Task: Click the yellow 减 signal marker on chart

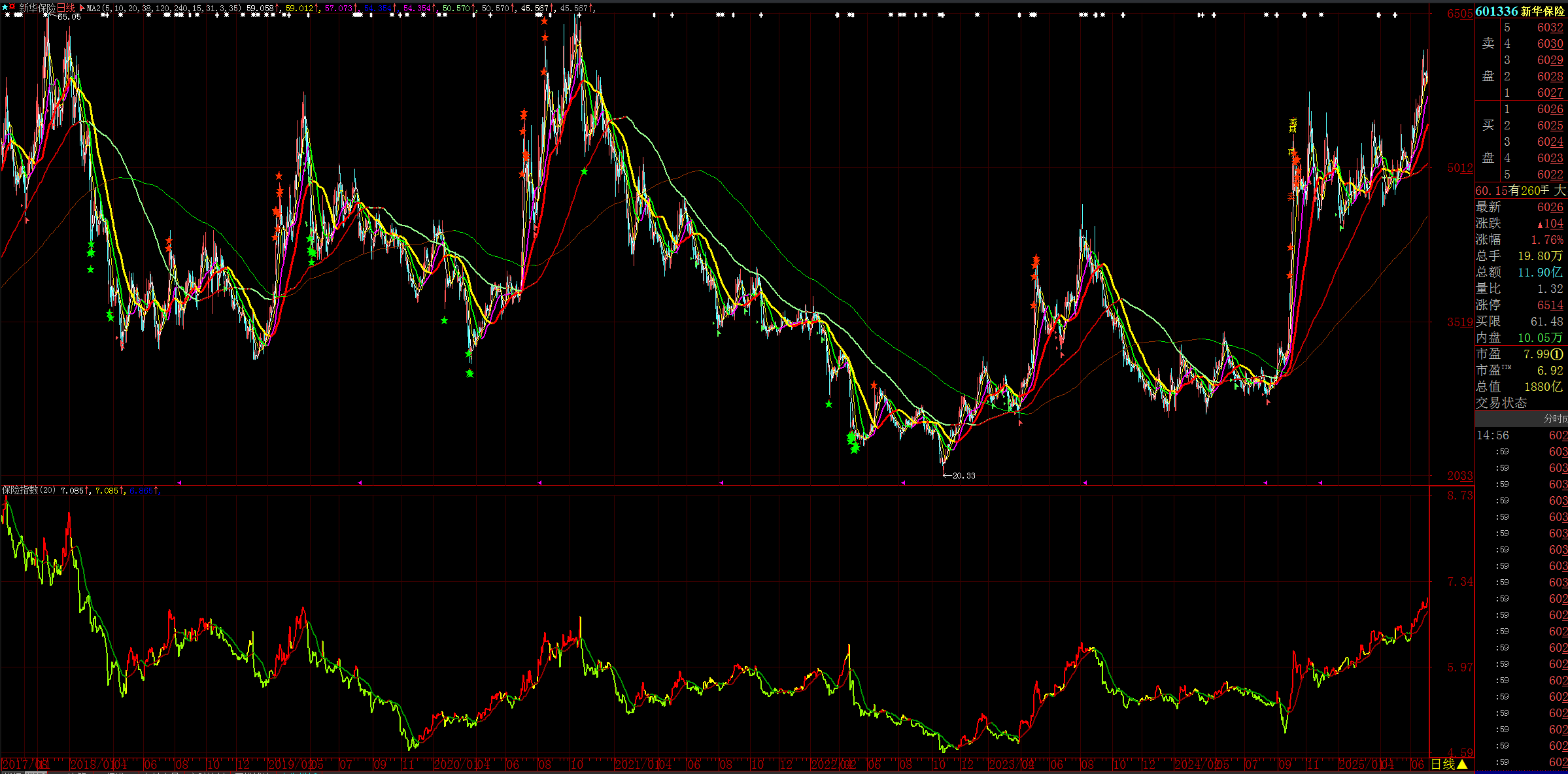Action: 1292,125
